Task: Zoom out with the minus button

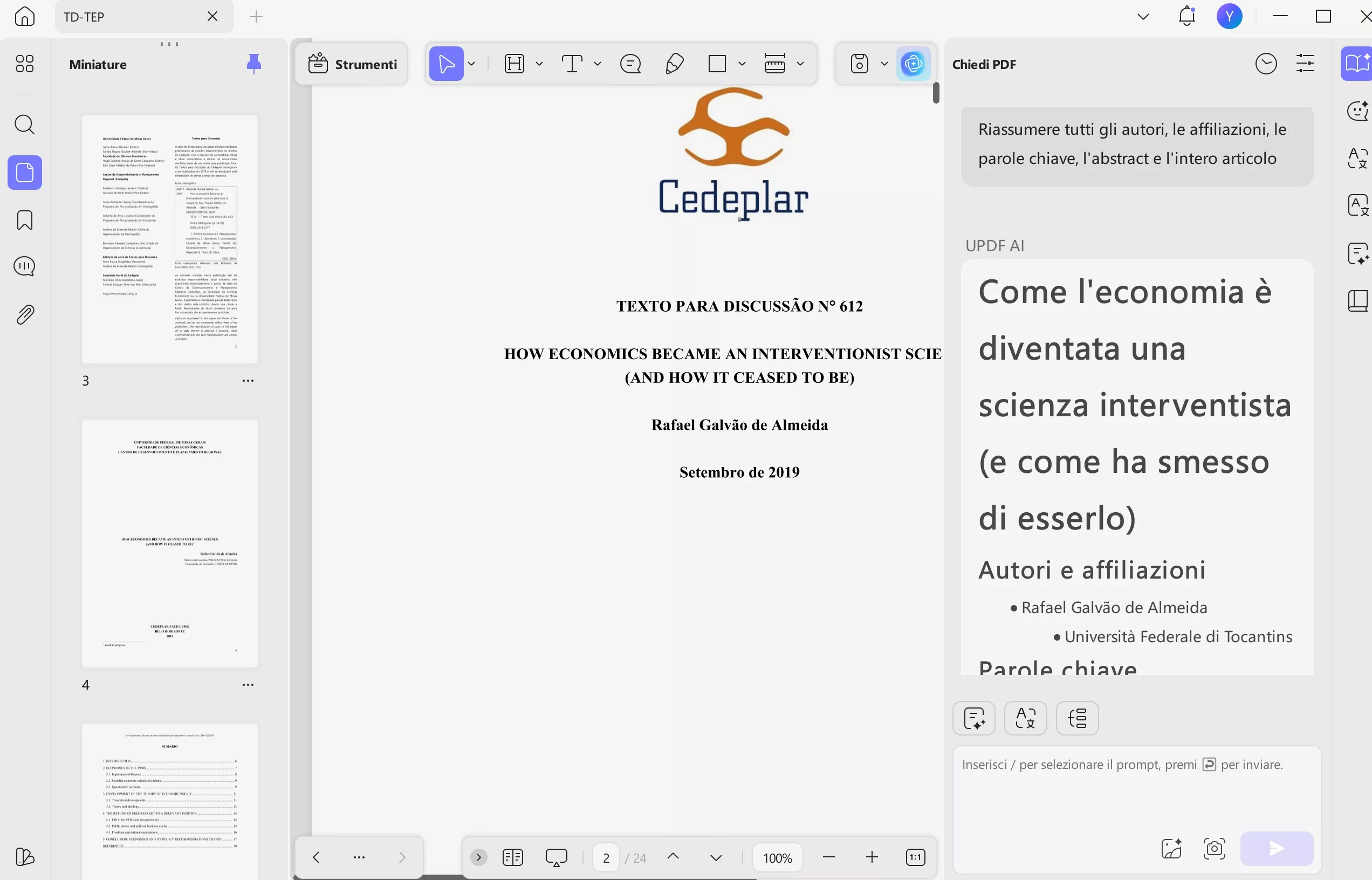Action: [828, 857]
